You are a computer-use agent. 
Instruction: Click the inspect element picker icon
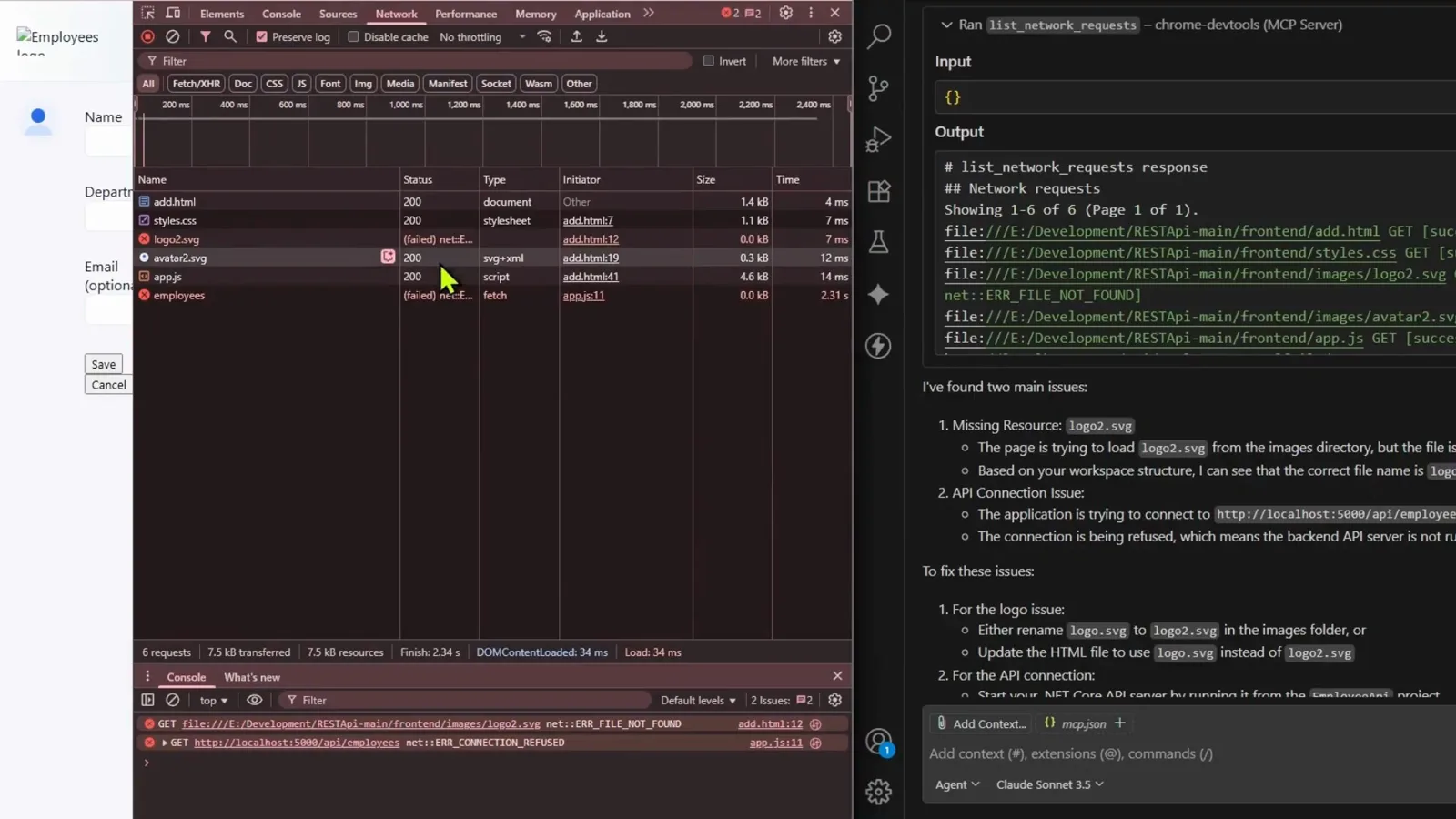point(147,14)
